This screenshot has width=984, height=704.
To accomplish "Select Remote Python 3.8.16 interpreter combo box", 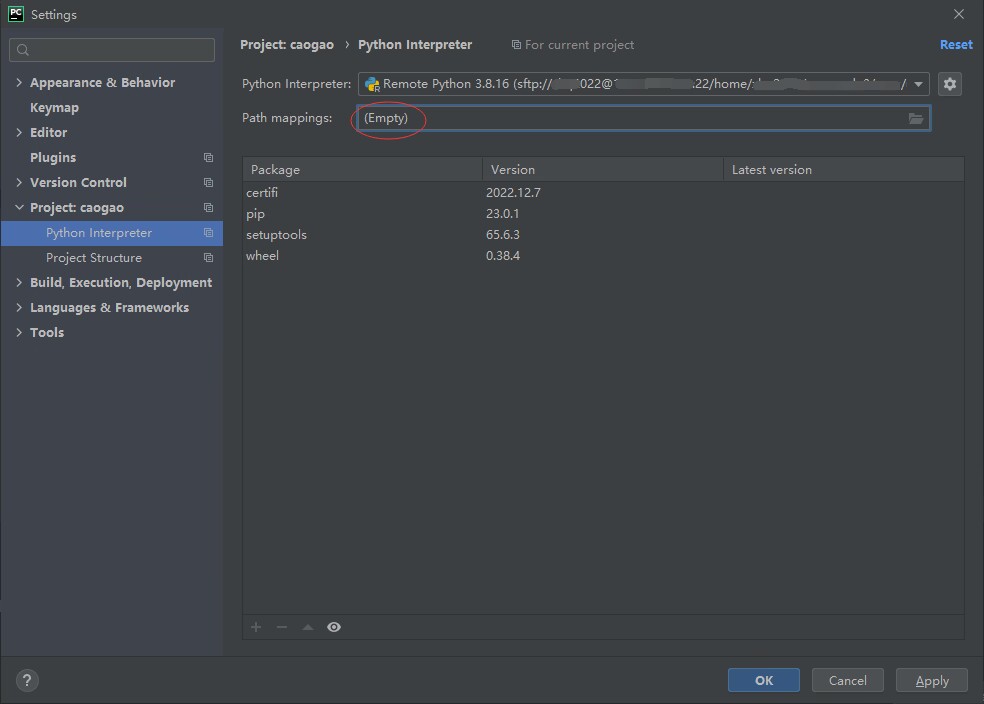I will coord(643,84).
